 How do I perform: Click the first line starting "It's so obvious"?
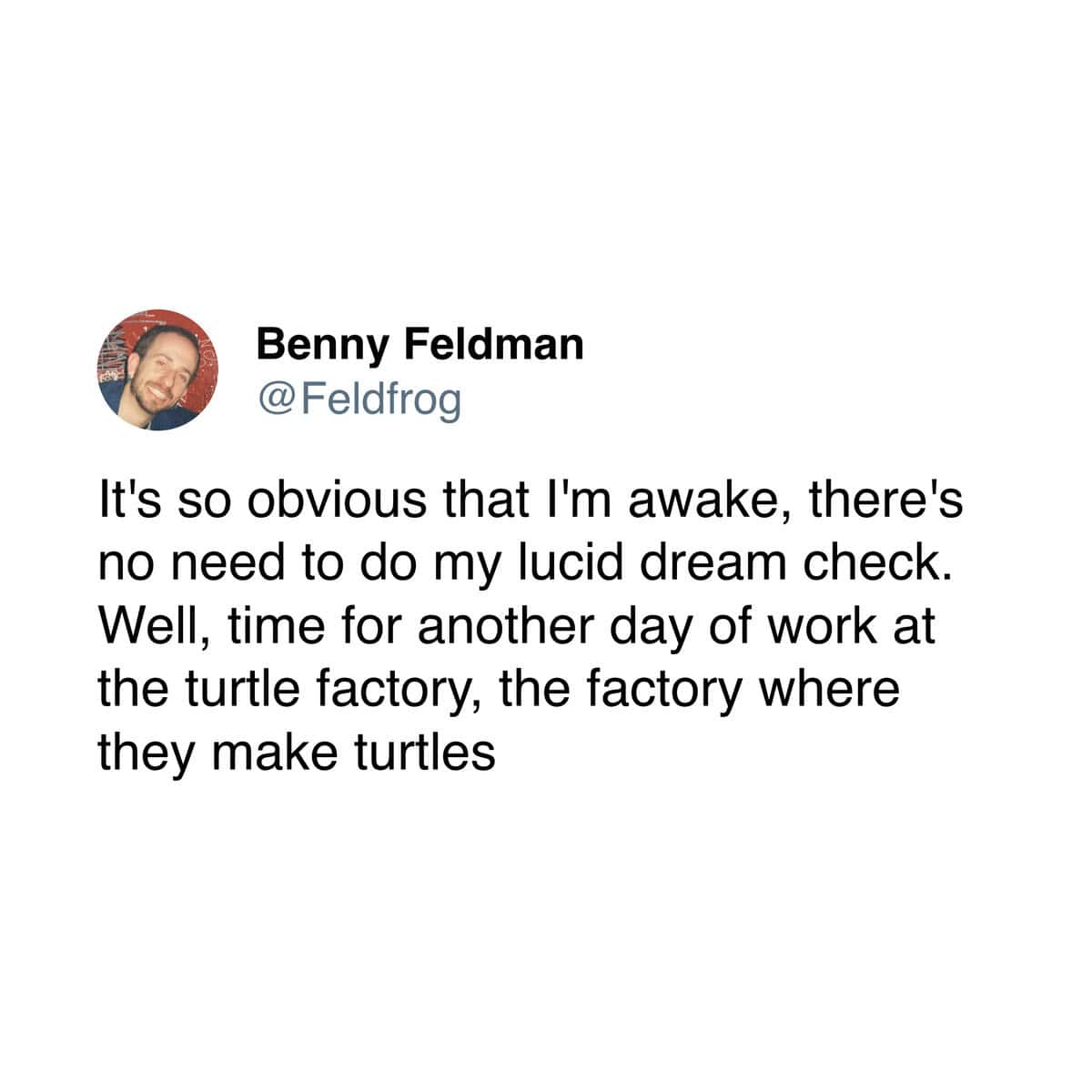point(530,503)
